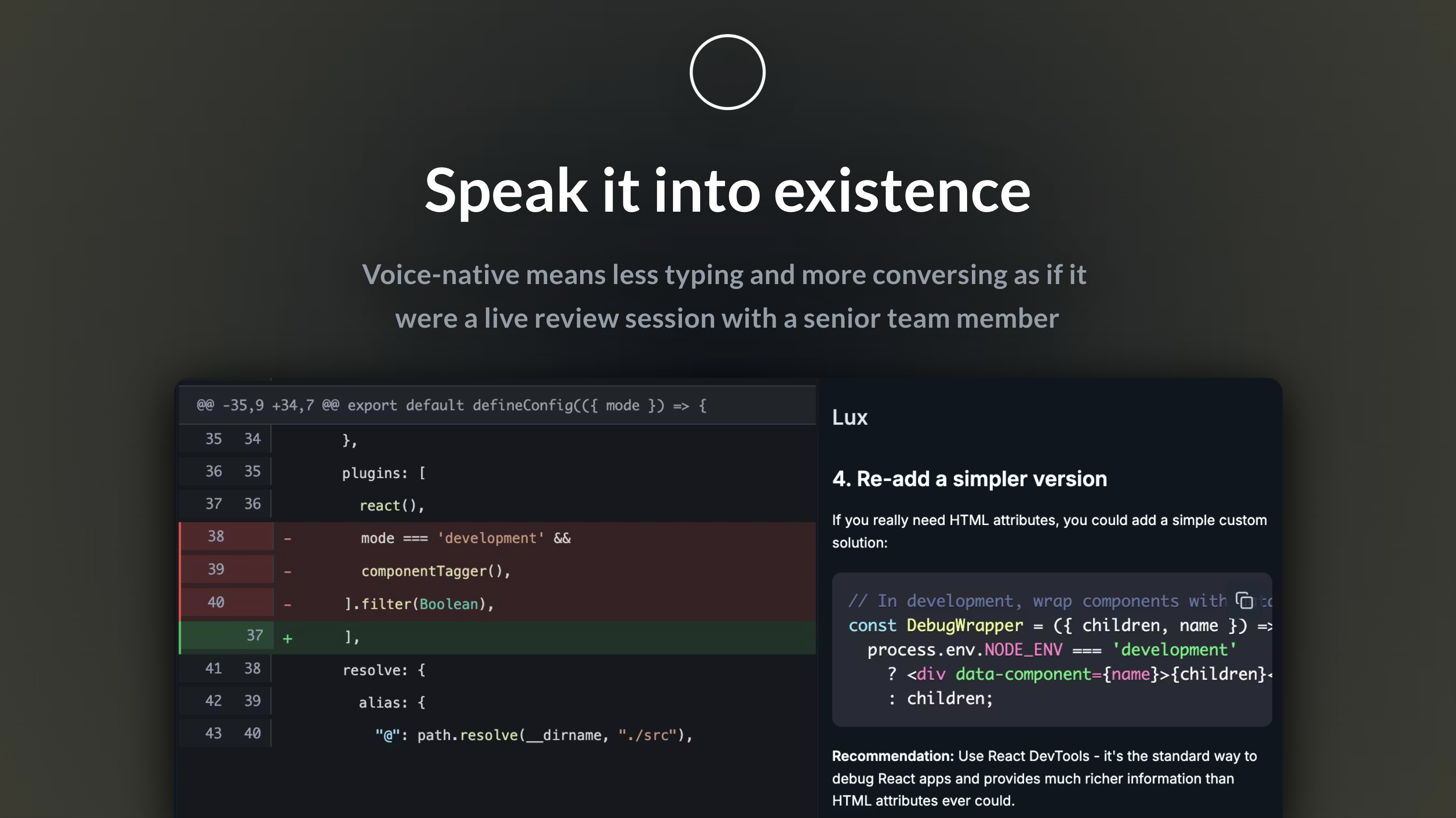Click the minus marker on the filter(Boolean) line
Image resolution: width=1456 pixels, height=818 pixels.
point(288,605)
